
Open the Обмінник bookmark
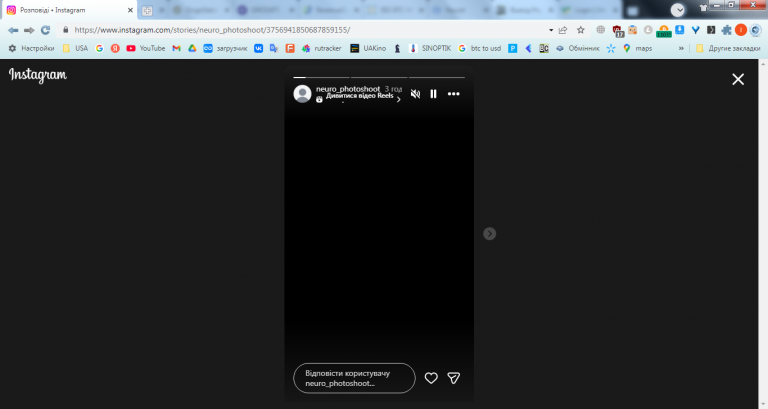coord(577,48)
